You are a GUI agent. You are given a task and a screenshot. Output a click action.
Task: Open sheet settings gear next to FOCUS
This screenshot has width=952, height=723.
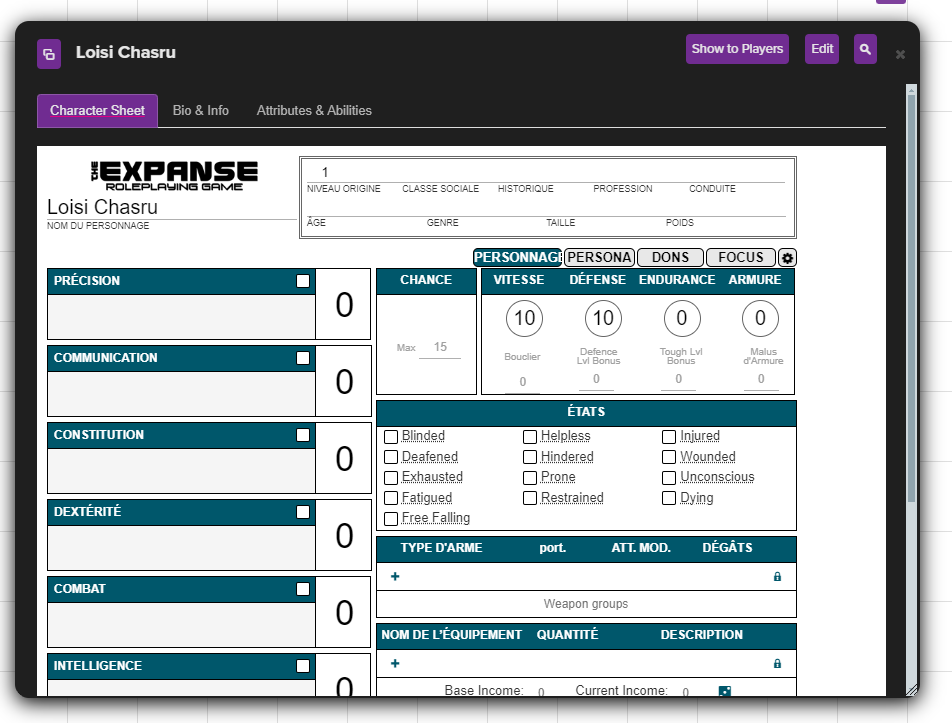point(787,258)
